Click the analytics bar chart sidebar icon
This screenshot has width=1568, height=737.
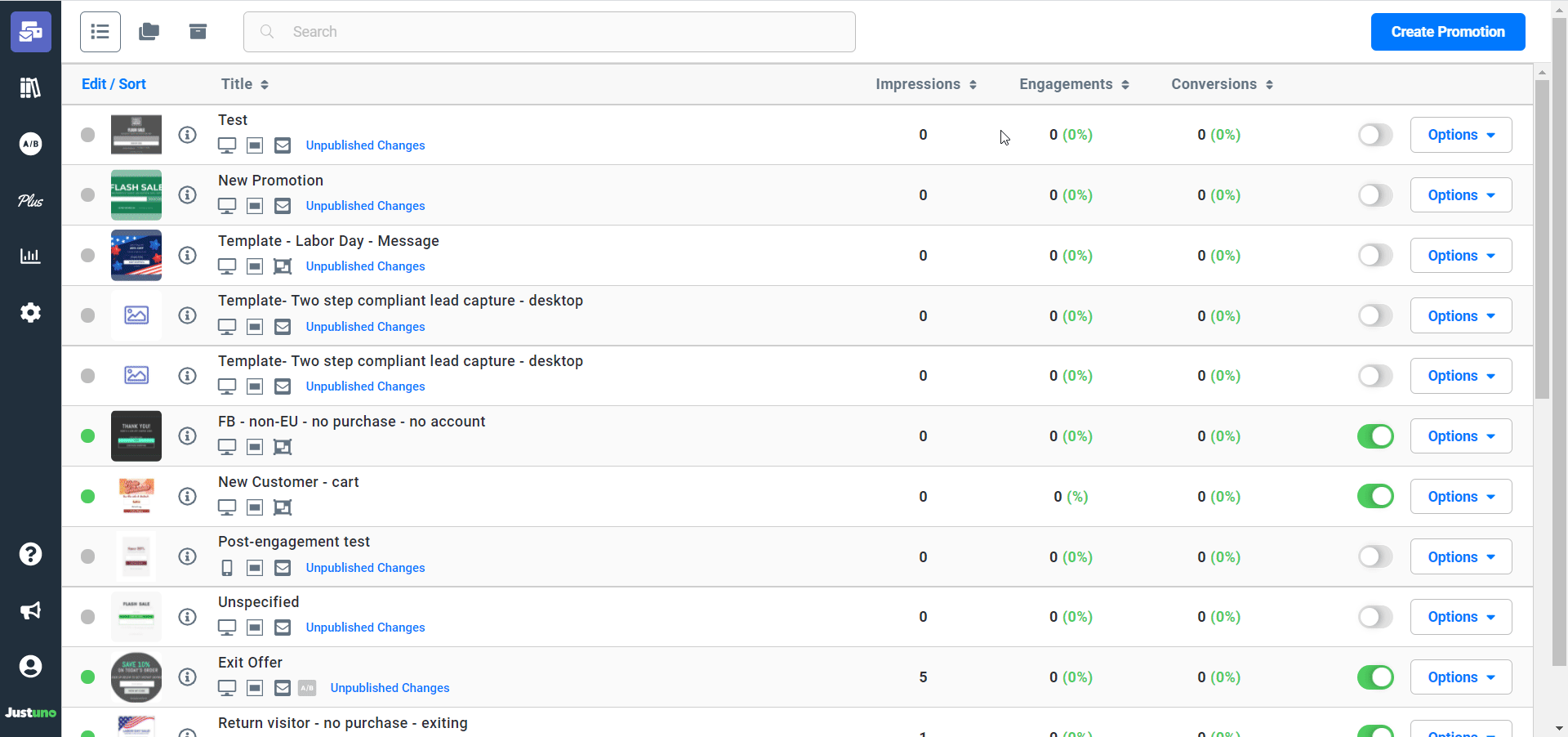(x=30, y=257)
